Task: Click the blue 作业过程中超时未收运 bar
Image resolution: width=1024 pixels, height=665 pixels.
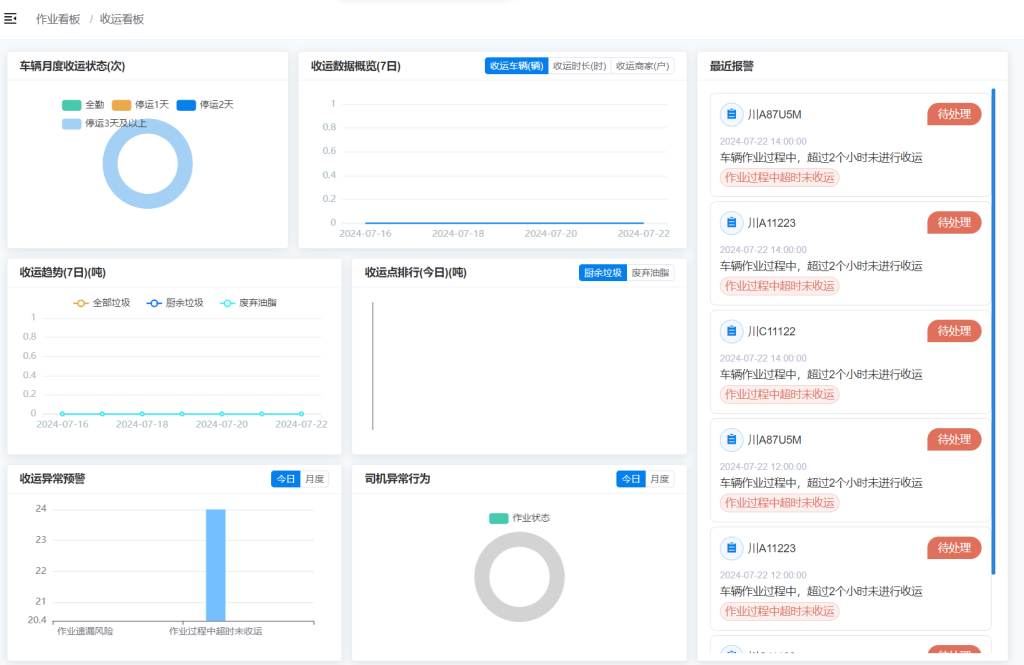Action: pos(216,565)
